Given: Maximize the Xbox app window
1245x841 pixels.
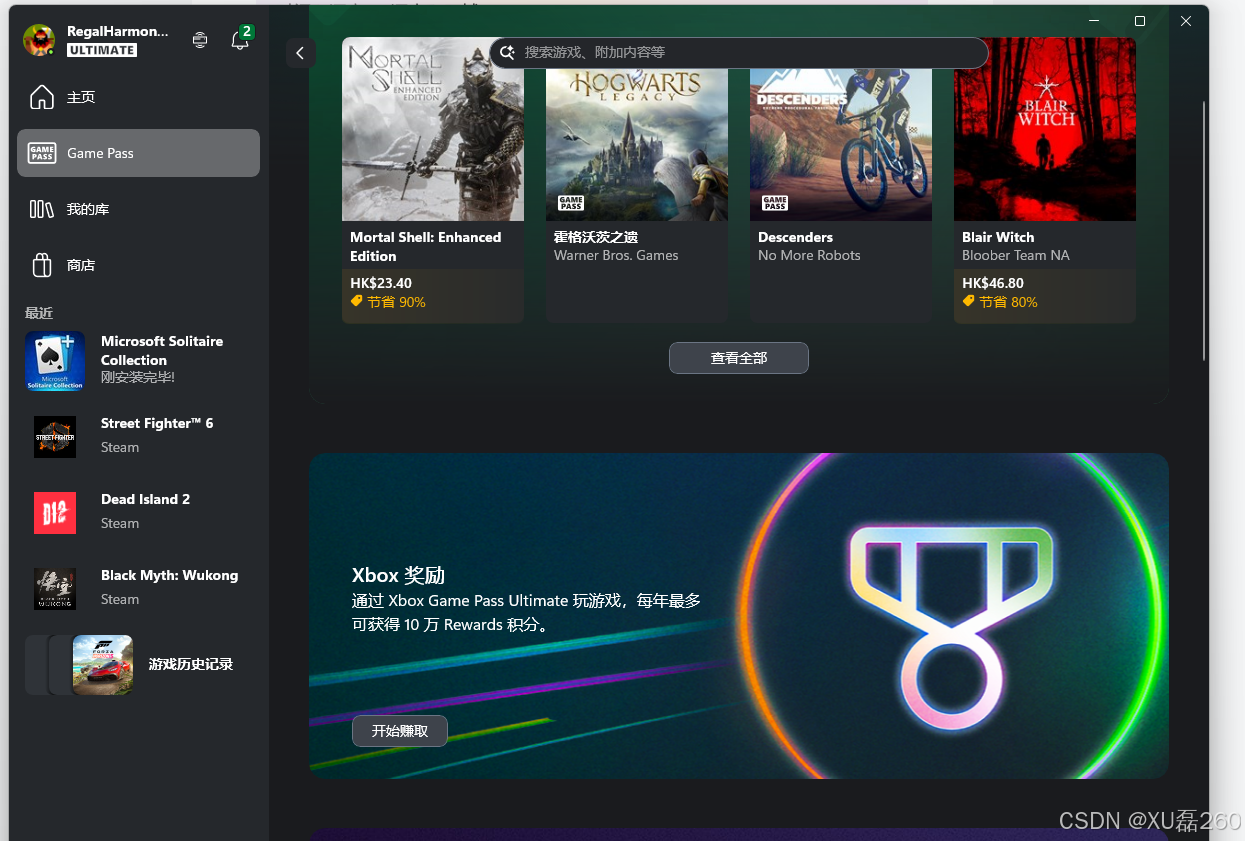Looking at the screenshot, I should pyautogui.click(x=1140, y=21).
